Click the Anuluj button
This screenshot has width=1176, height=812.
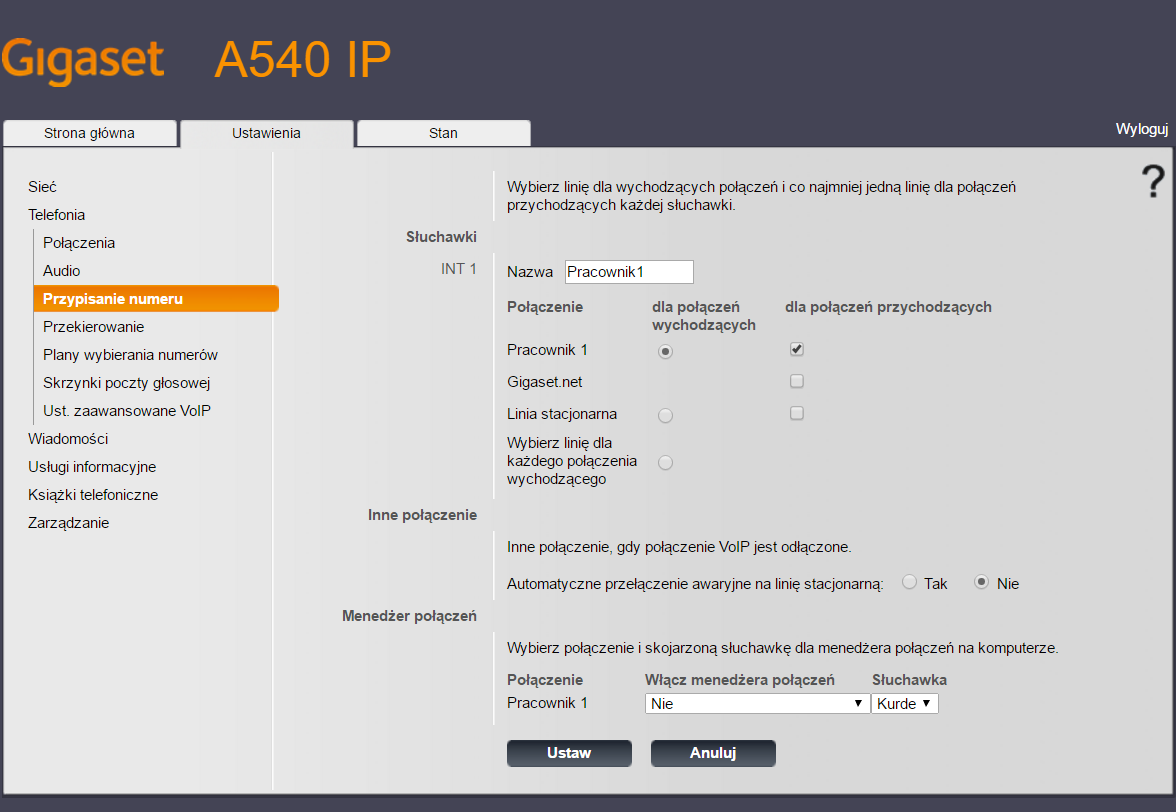click(x=713, y=754)
